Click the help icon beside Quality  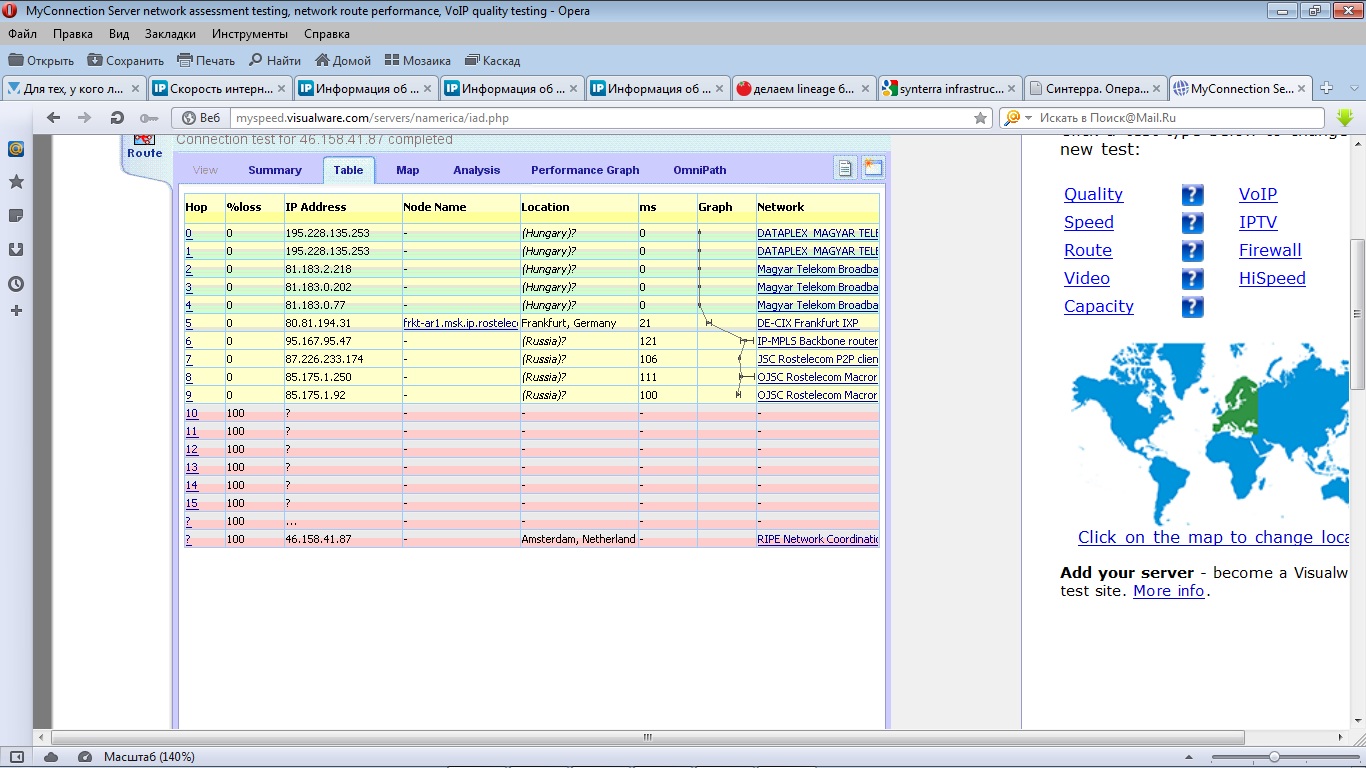(1192, 195)
